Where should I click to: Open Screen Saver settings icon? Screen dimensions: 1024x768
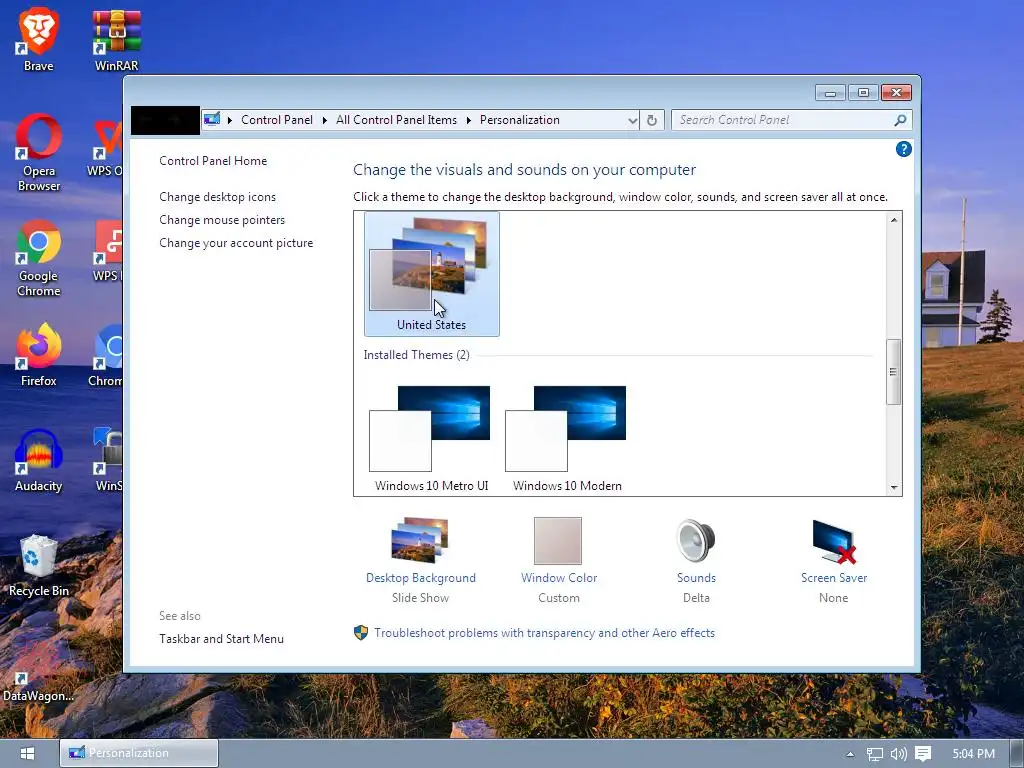tap(833, 542)
